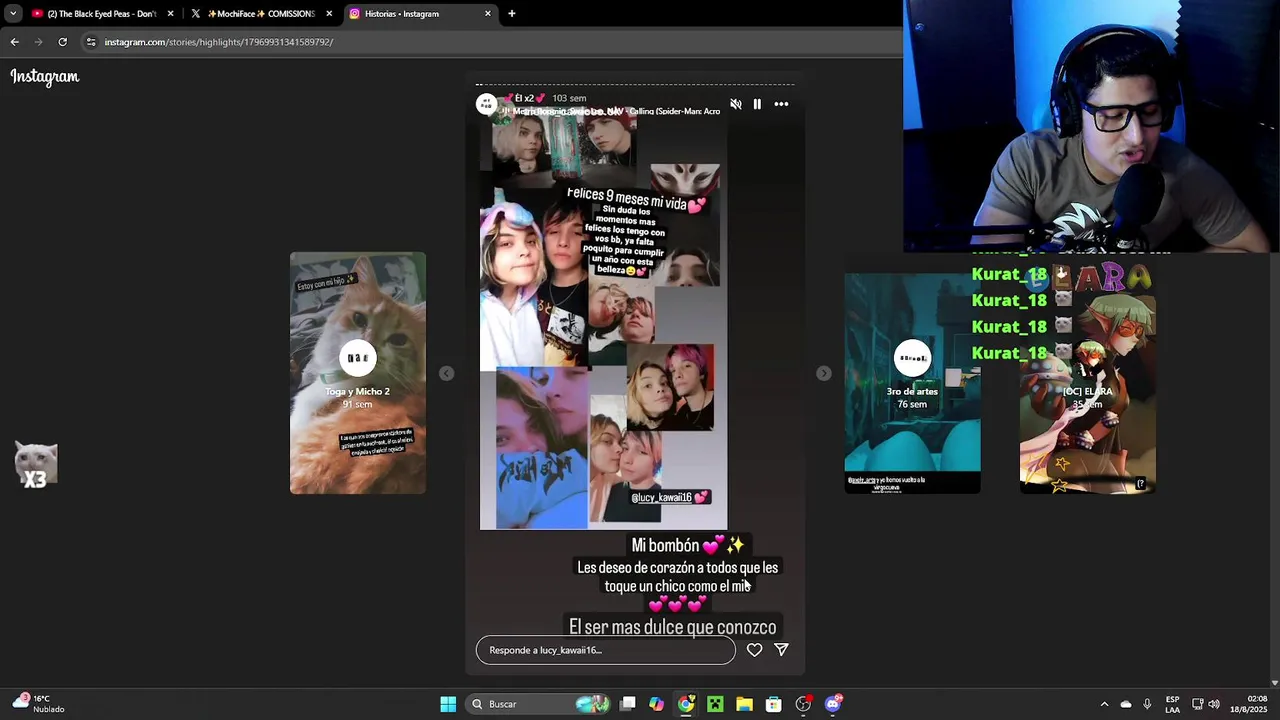Open Google Chrome from the taskbar

(x=686, y=704)
